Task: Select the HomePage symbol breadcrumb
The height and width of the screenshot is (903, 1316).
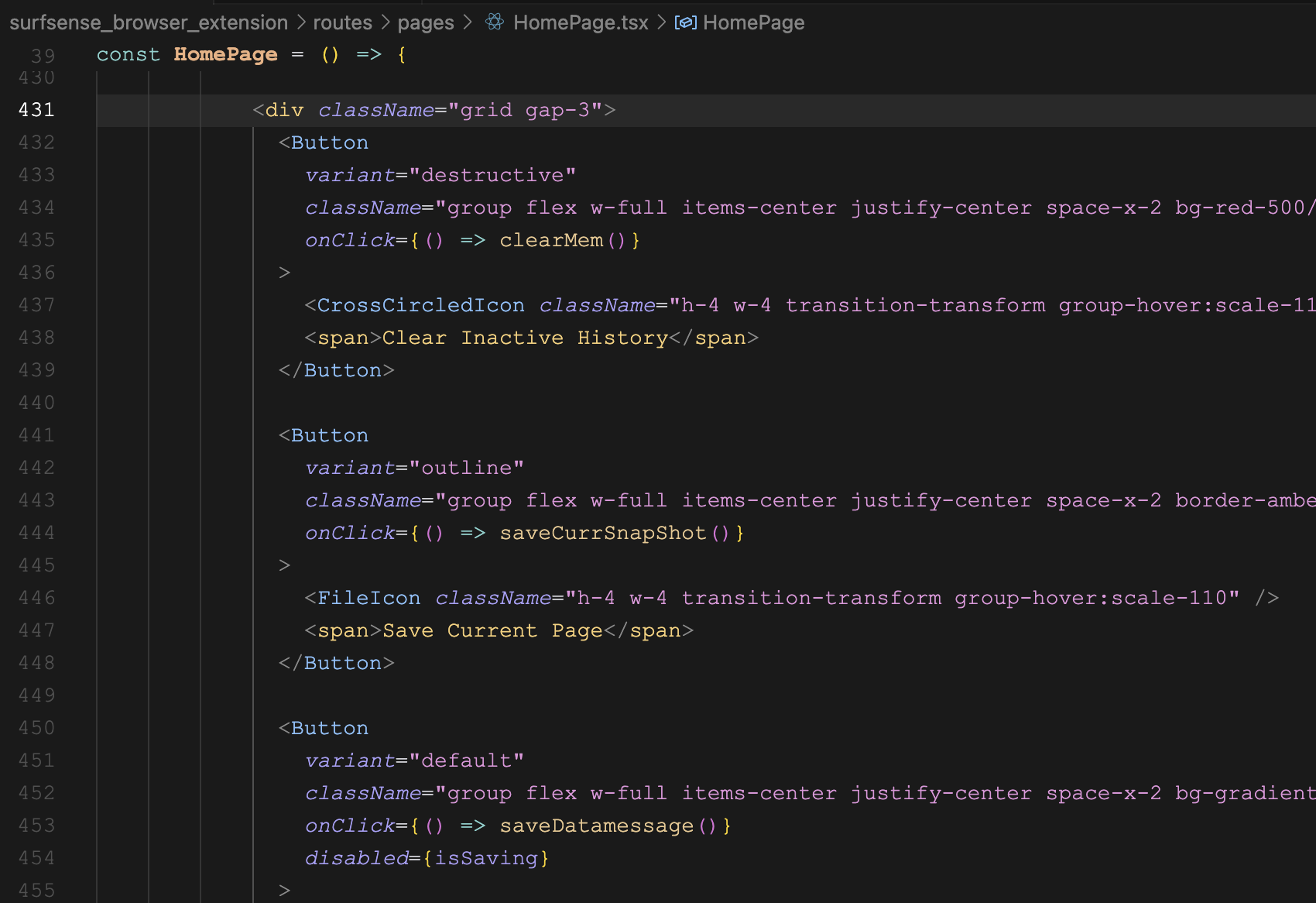Action: tap(753, 22)
